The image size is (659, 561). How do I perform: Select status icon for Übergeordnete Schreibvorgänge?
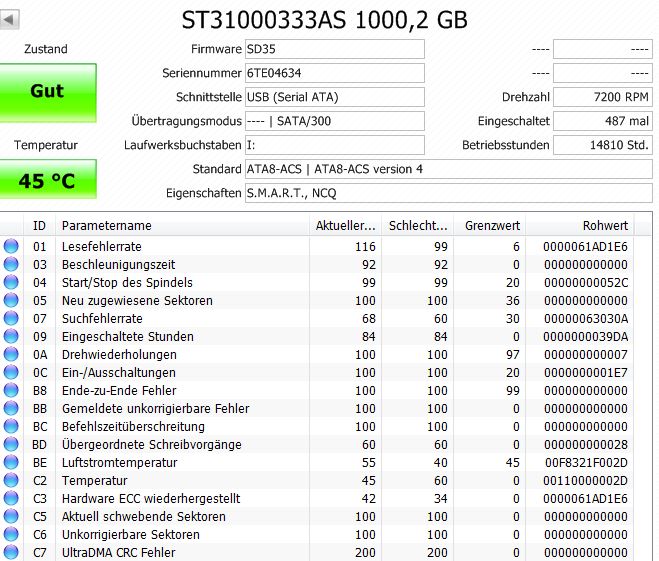tap(11, 445)
